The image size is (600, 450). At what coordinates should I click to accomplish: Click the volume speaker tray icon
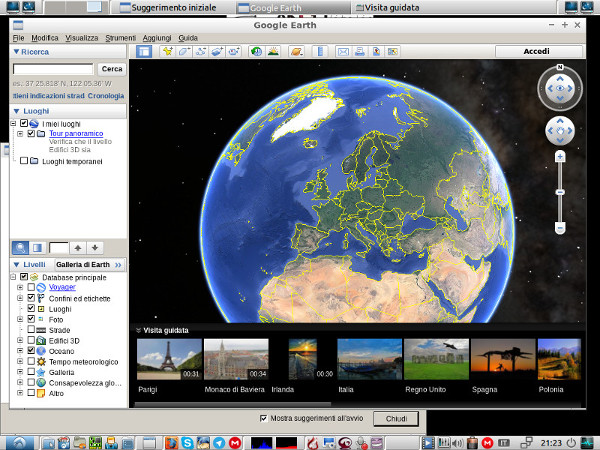(x=458, y=443)
